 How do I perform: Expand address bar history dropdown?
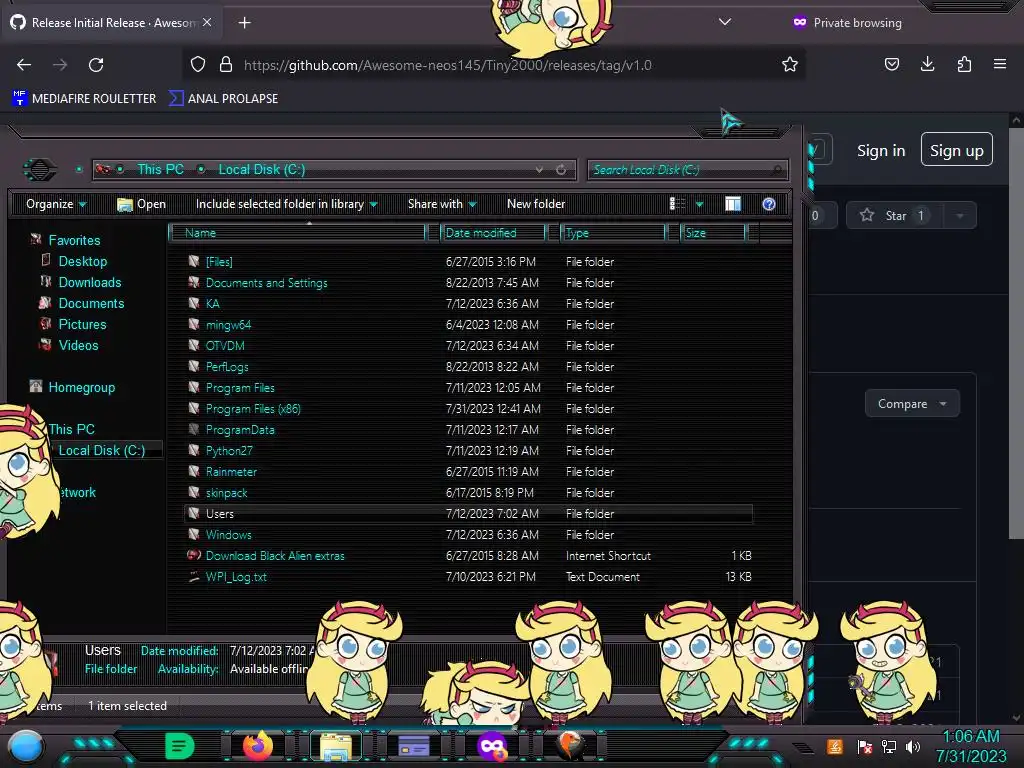[539, 170]
